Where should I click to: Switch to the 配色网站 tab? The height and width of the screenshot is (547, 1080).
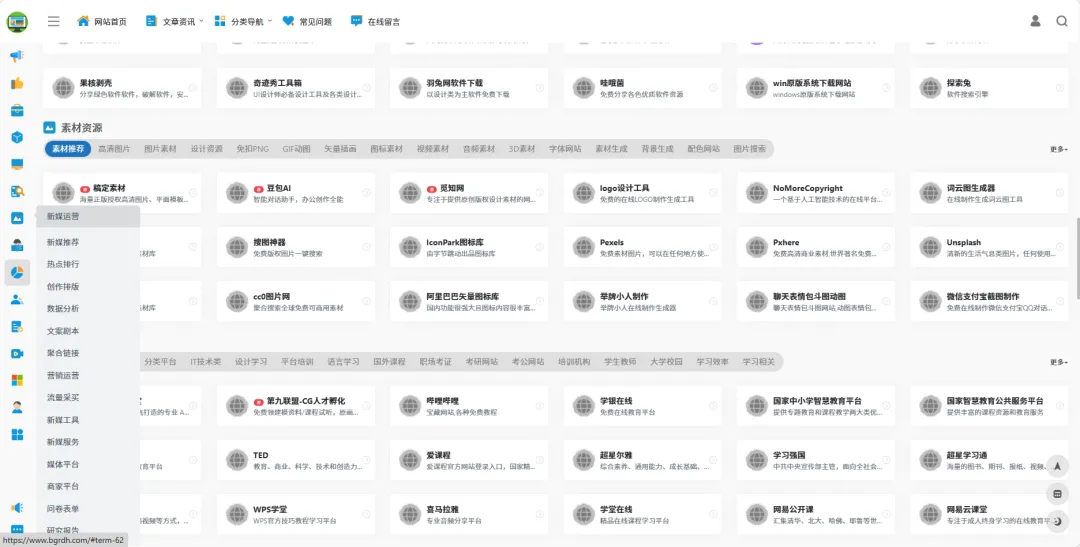coord(703,149)
